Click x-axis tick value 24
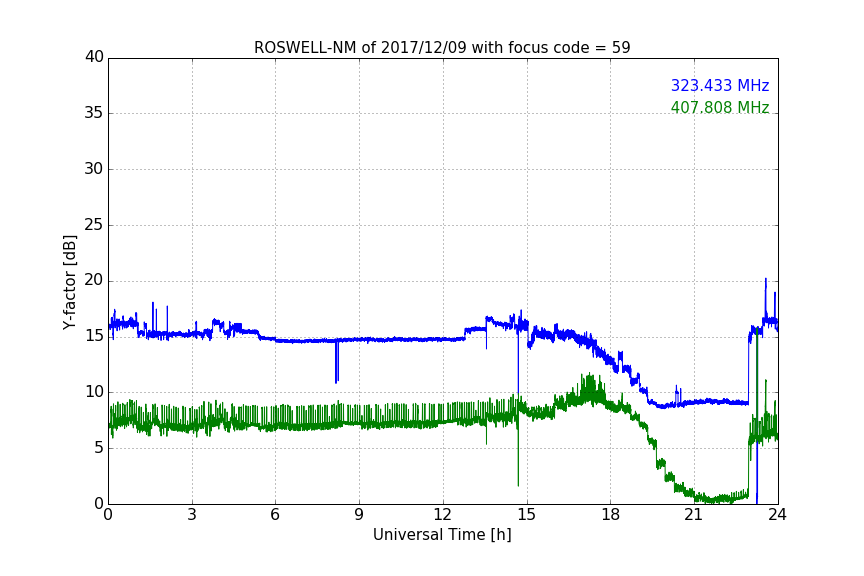 [x=777, y=515]
